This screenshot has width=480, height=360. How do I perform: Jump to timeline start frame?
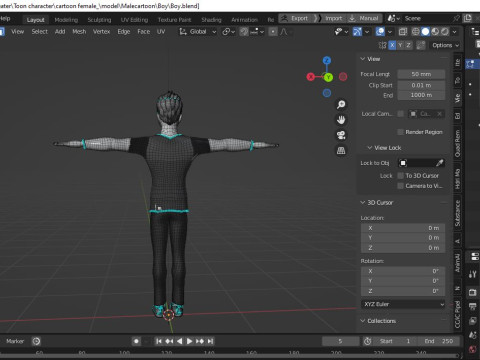(x=159, y=341)
